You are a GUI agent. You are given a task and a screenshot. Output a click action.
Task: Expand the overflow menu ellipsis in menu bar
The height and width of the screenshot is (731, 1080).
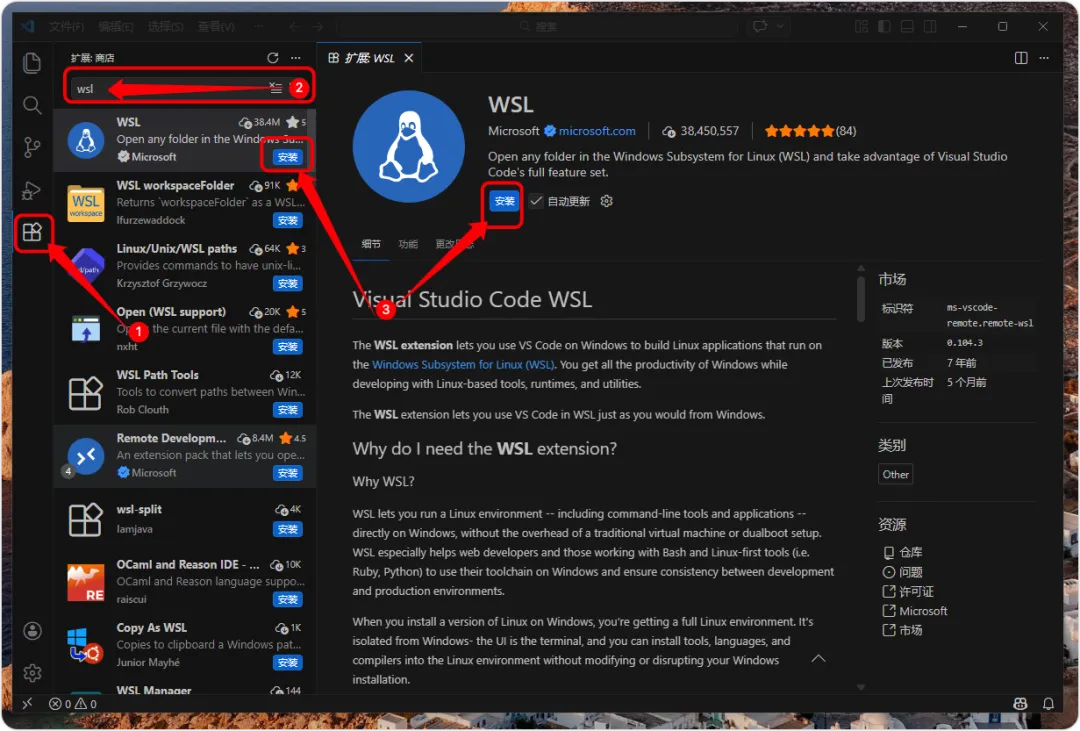[x=258, y=26]
